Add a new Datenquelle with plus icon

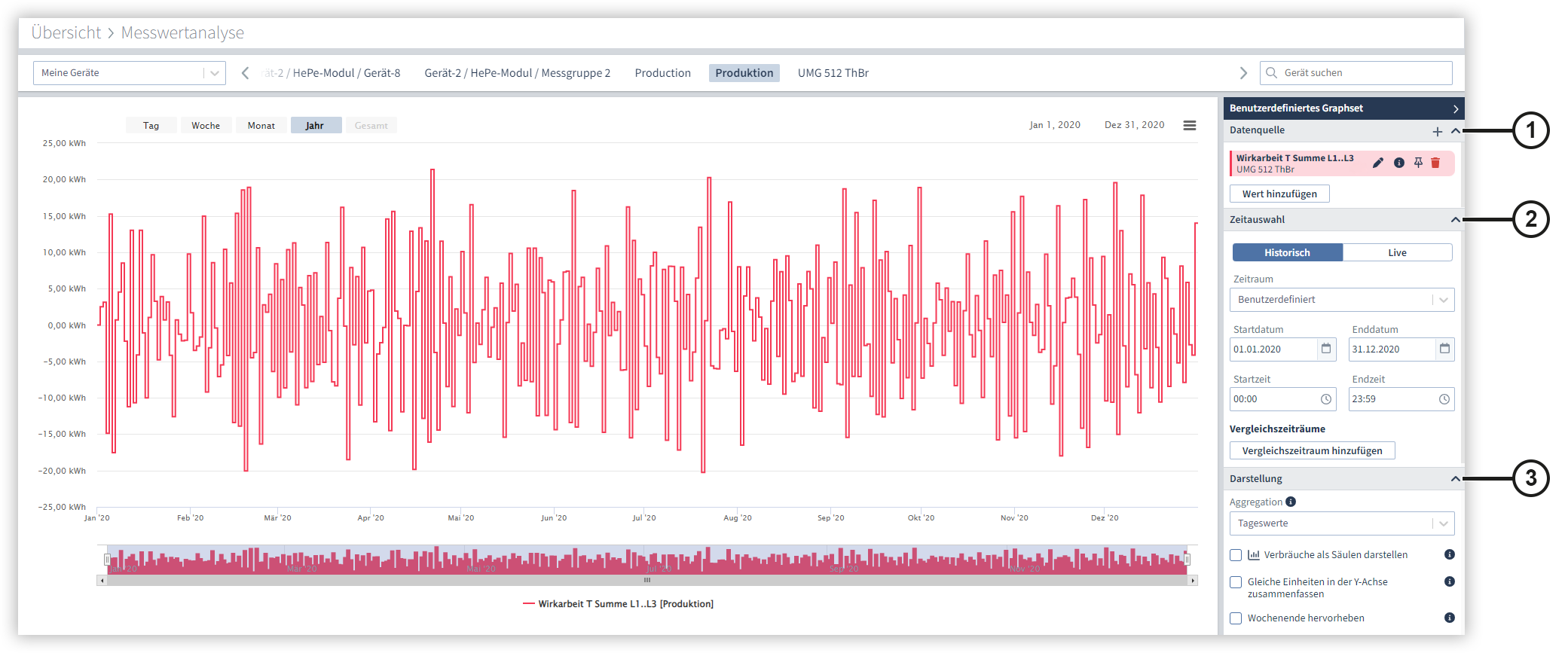tap(1438, 132)
